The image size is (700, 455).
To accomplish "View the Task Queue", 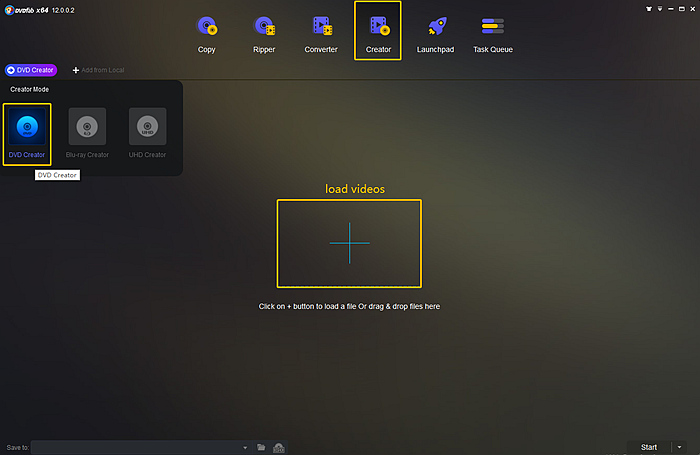I will pos(493,34).
